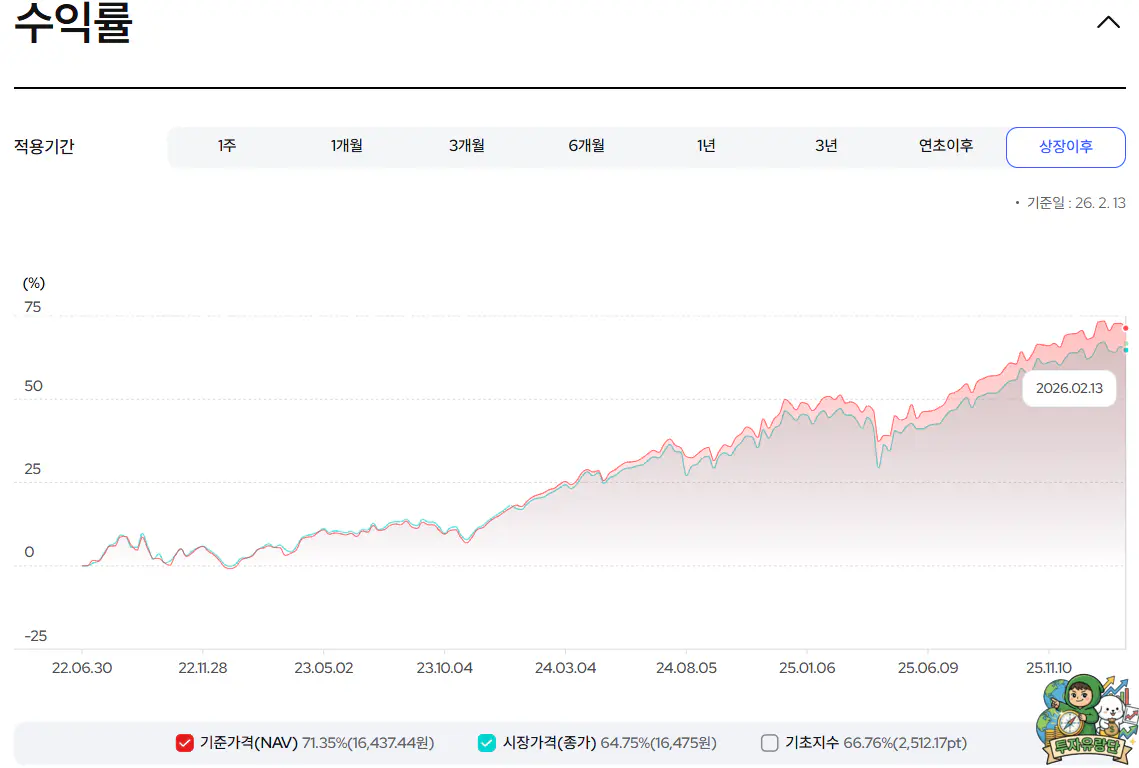Click the red NAV endpoint dot
The height and width of the screenshot is (768, 1139).
click(1126, 328)
